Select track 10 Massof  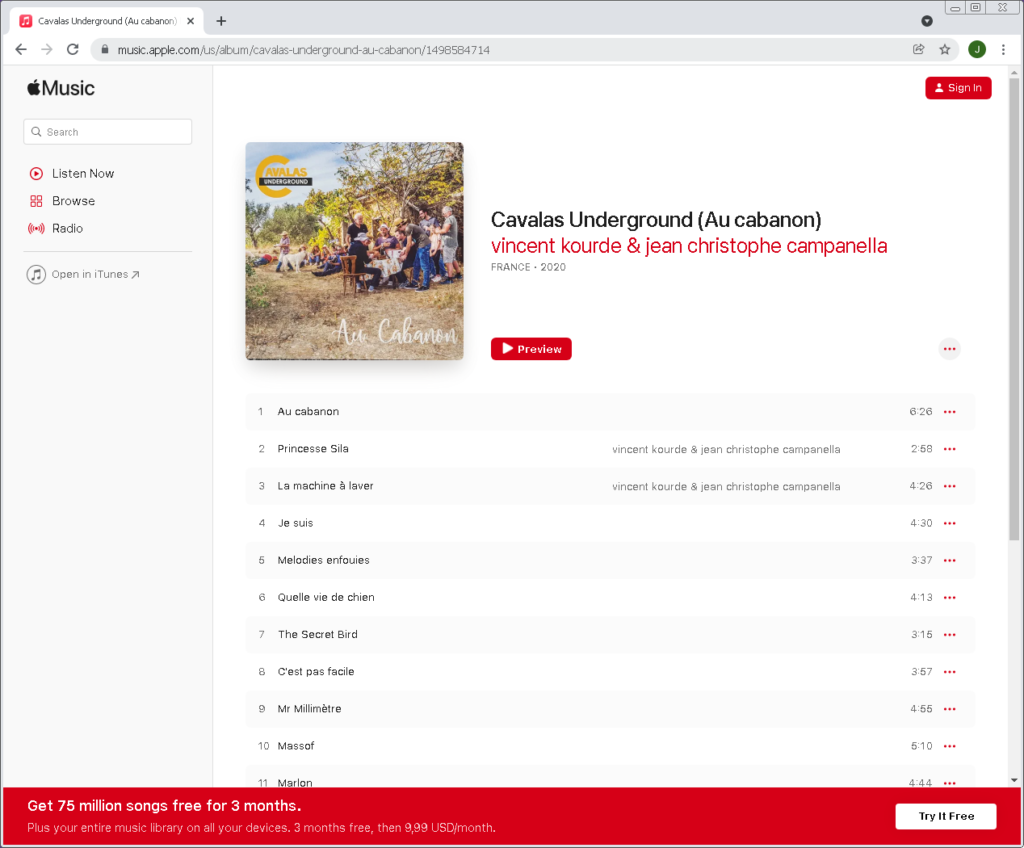tap(610, 746)
